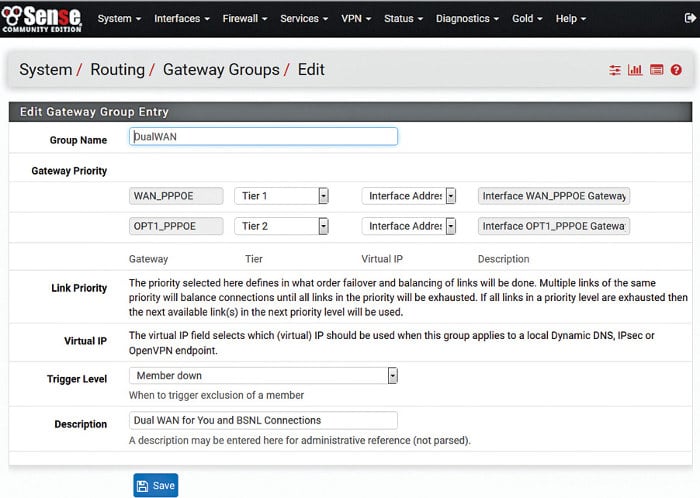Click the logout icon in the top bar
700x498 pixels.
point(689,18)
